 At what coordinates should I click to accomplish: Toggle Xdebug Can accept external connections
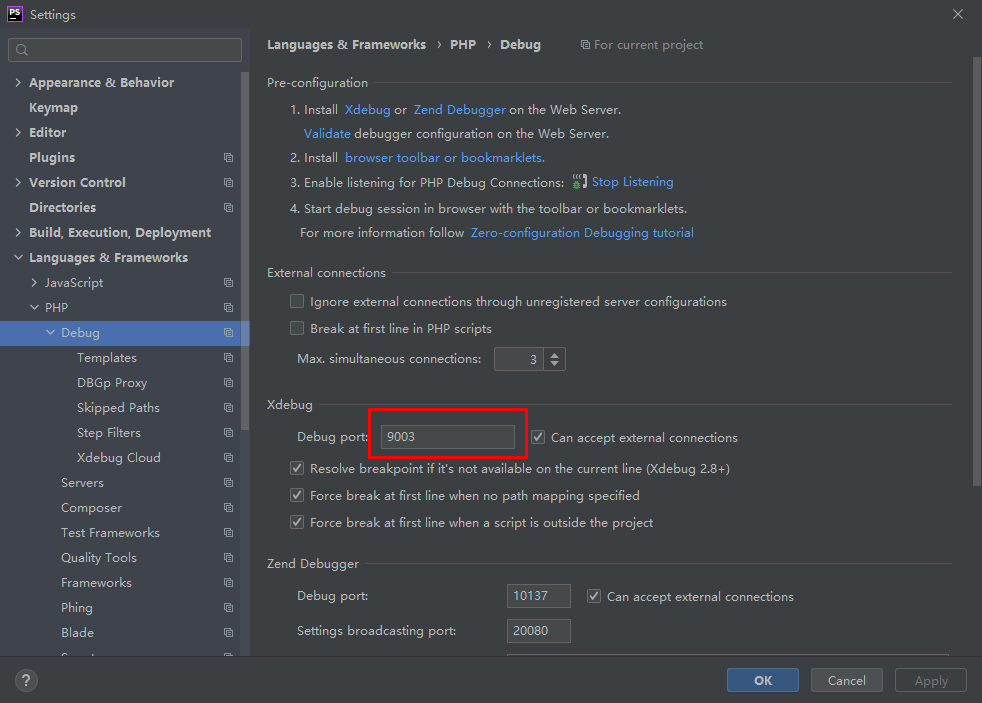538,437
